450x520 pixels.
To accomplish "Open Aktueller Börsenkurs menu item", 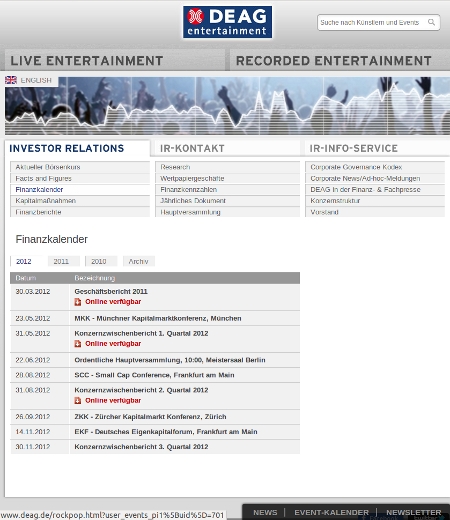I will [x=80, y=167].
